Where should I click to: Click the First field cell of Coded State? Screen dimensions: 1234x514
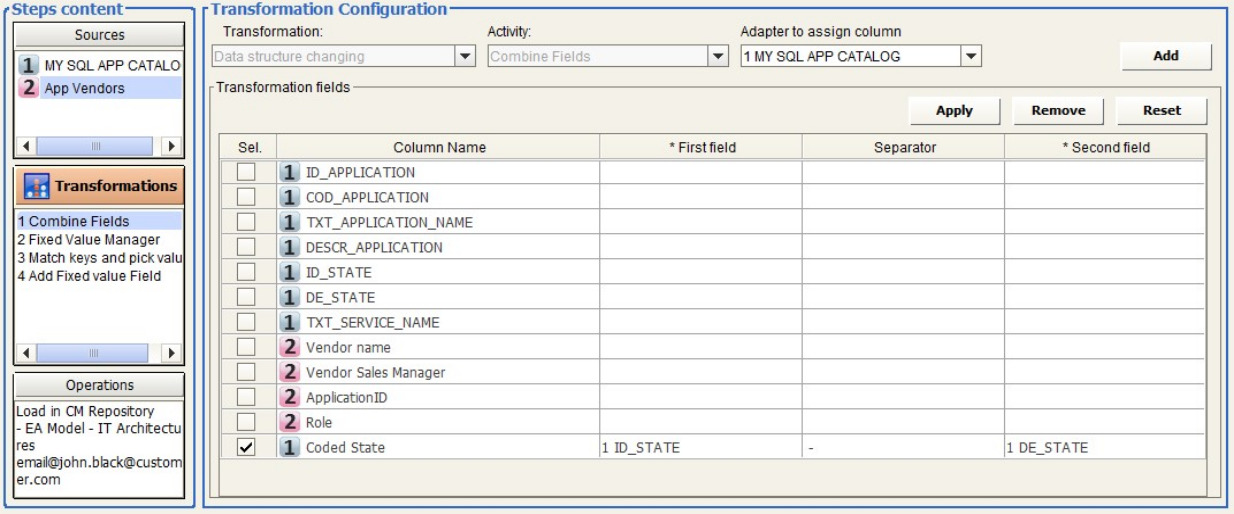(x=700, y=448)
